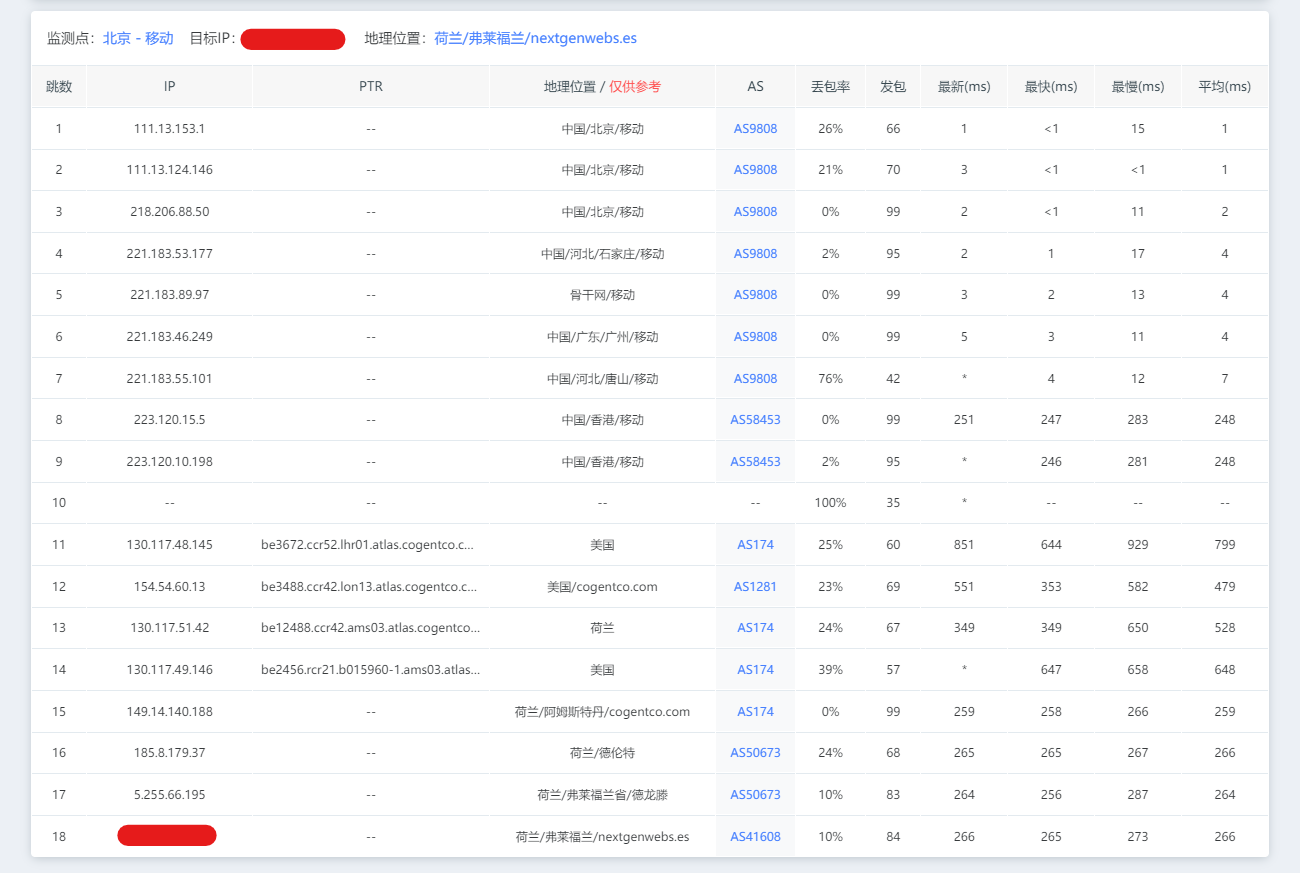This screenshot has width=1300, height=873.
Task: Click PTR be3672.ccr52.lhr01.atlas.cogentco entry
Action: 367,545
